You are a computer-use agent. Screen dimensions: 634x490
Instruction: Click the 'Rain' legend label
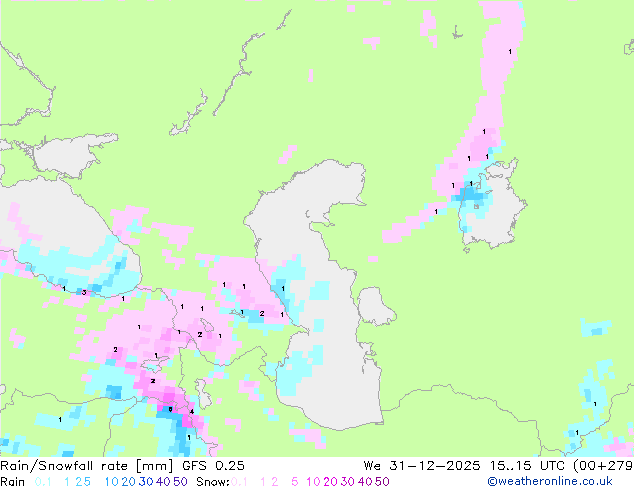click(x=13, y=482)
